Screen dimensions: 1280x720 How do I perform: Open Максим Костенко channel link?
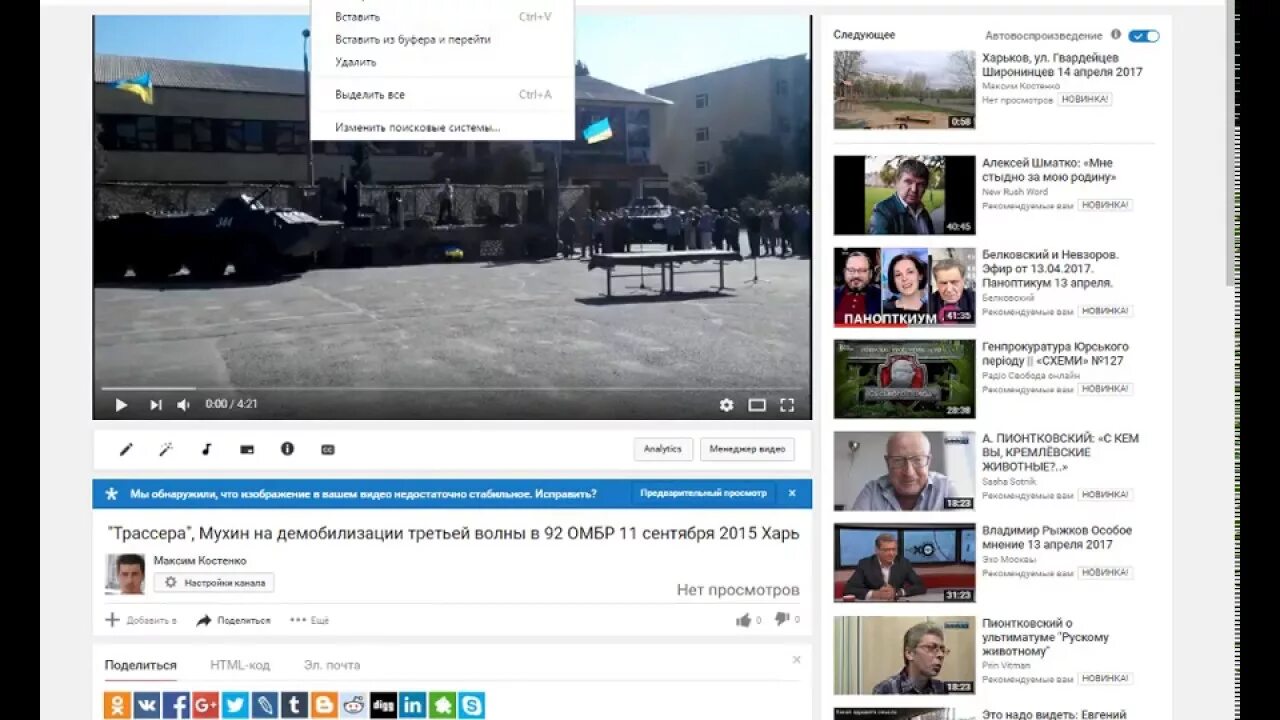click(200, 561)
